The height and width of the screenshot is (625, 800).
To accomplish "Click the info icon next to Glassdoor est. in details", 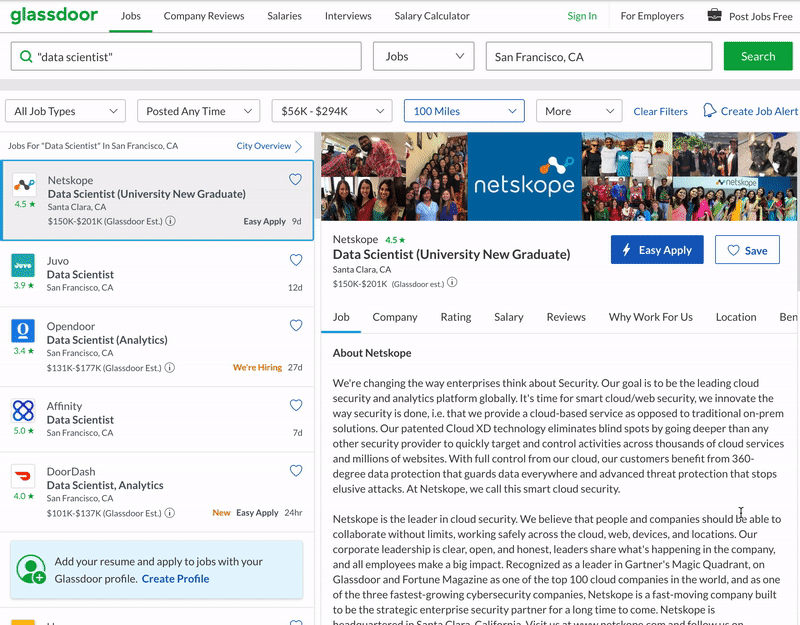I will coord(452,282).
